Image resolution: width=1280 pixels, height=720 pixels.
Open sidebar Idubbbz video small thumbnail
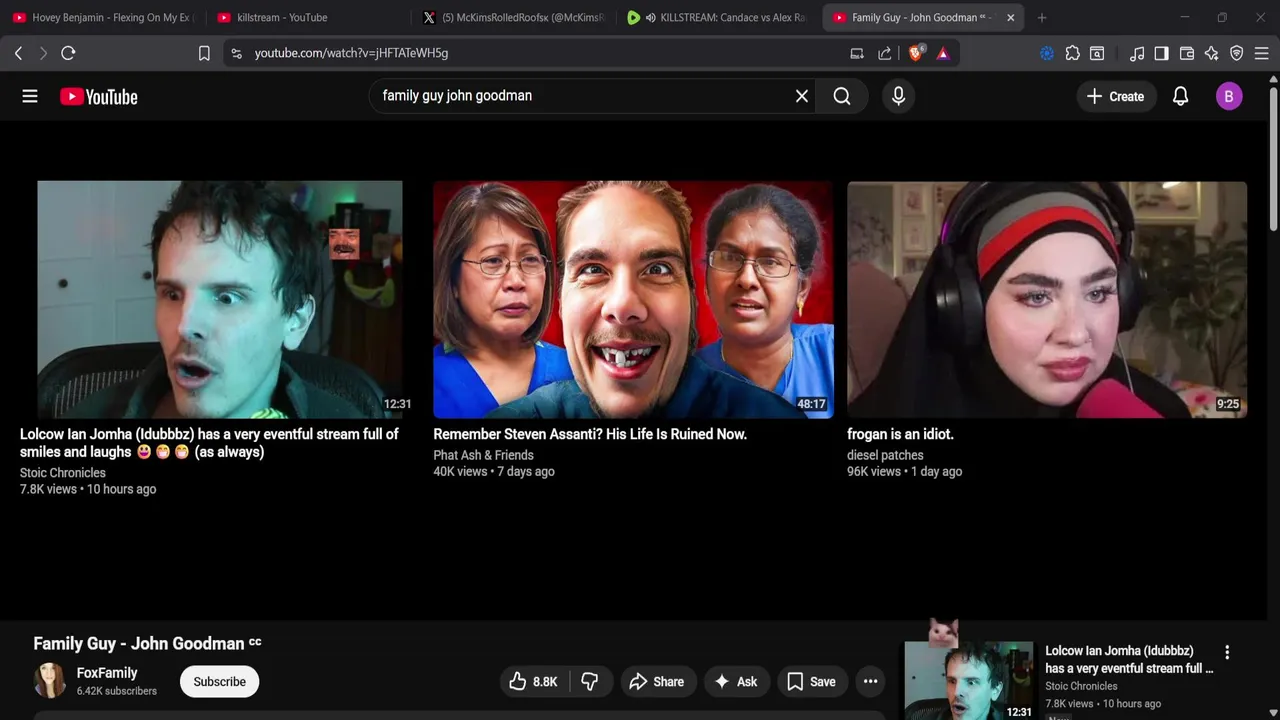[x=968, y=681]
